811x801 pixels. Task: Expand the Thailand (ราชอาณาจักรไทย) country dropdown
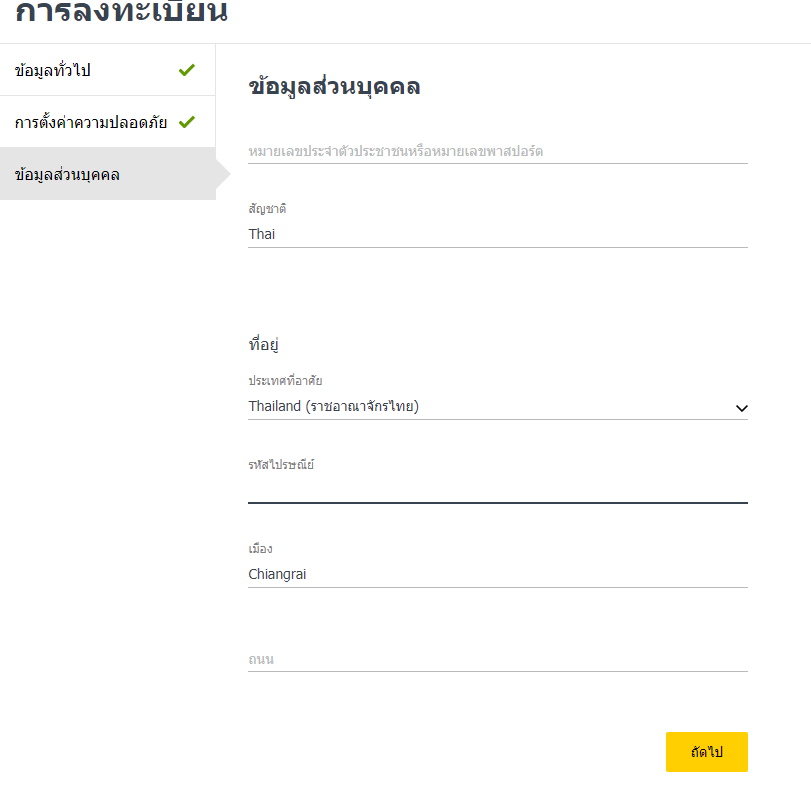498,406
